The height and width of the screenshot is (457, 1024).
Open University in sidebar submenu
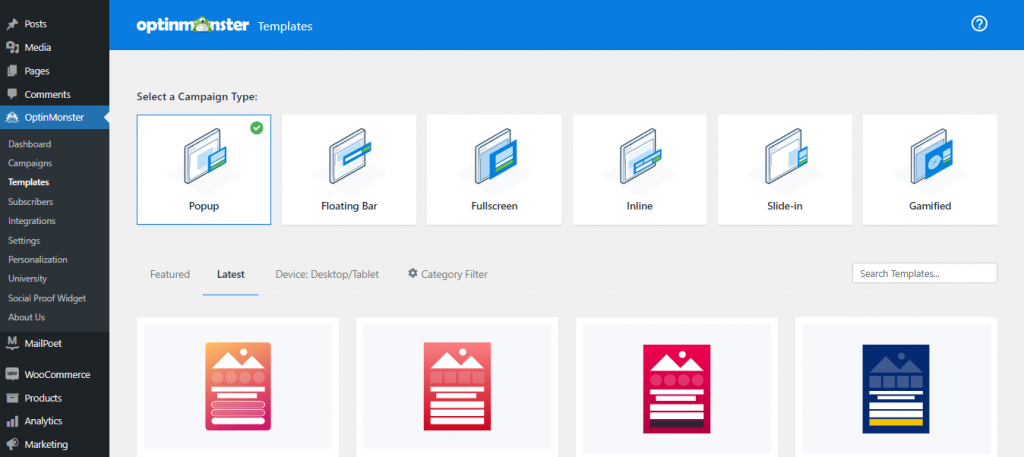point(27,279)
